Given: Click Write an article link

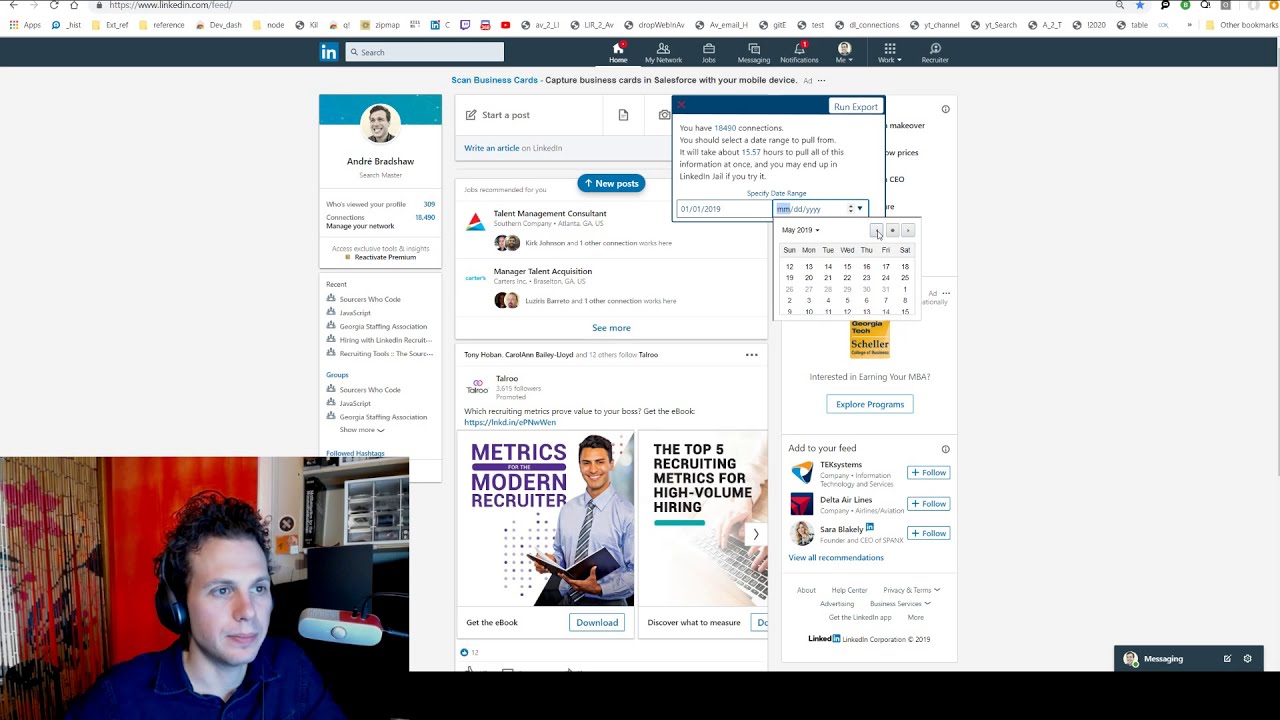Looking at the screenshot, I should click(491, 148).
